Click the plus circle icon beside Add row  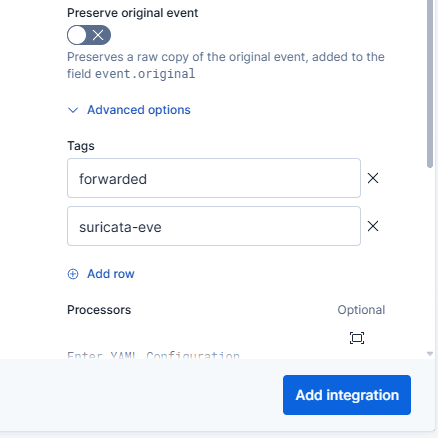73,274
